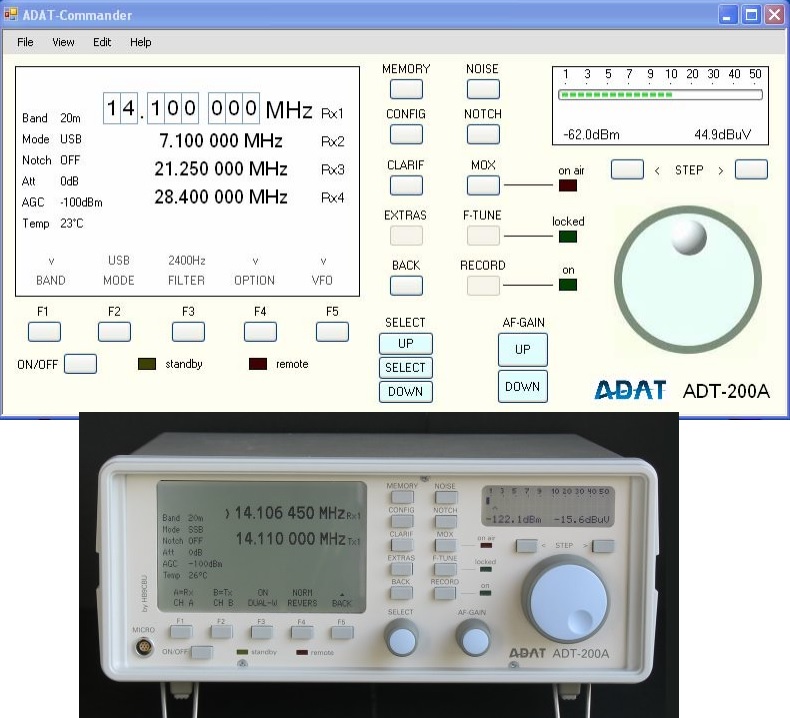Open the View menu

coord(63,42)
